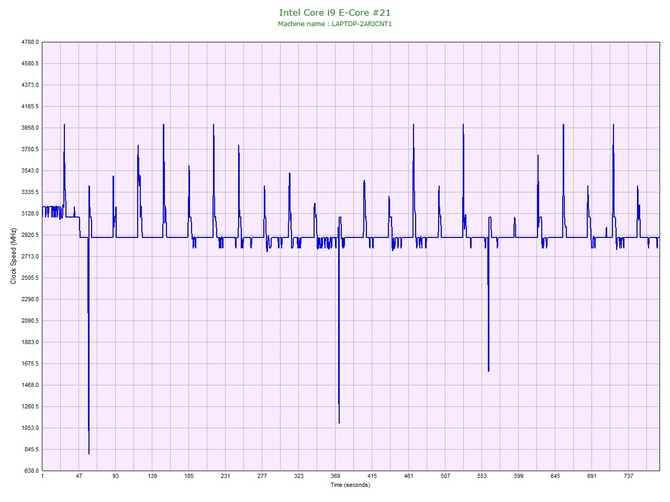Select the 4373.0 value on the vertical axis
The width and height of the screenshot is (670, 502).
tap(30, 85)
